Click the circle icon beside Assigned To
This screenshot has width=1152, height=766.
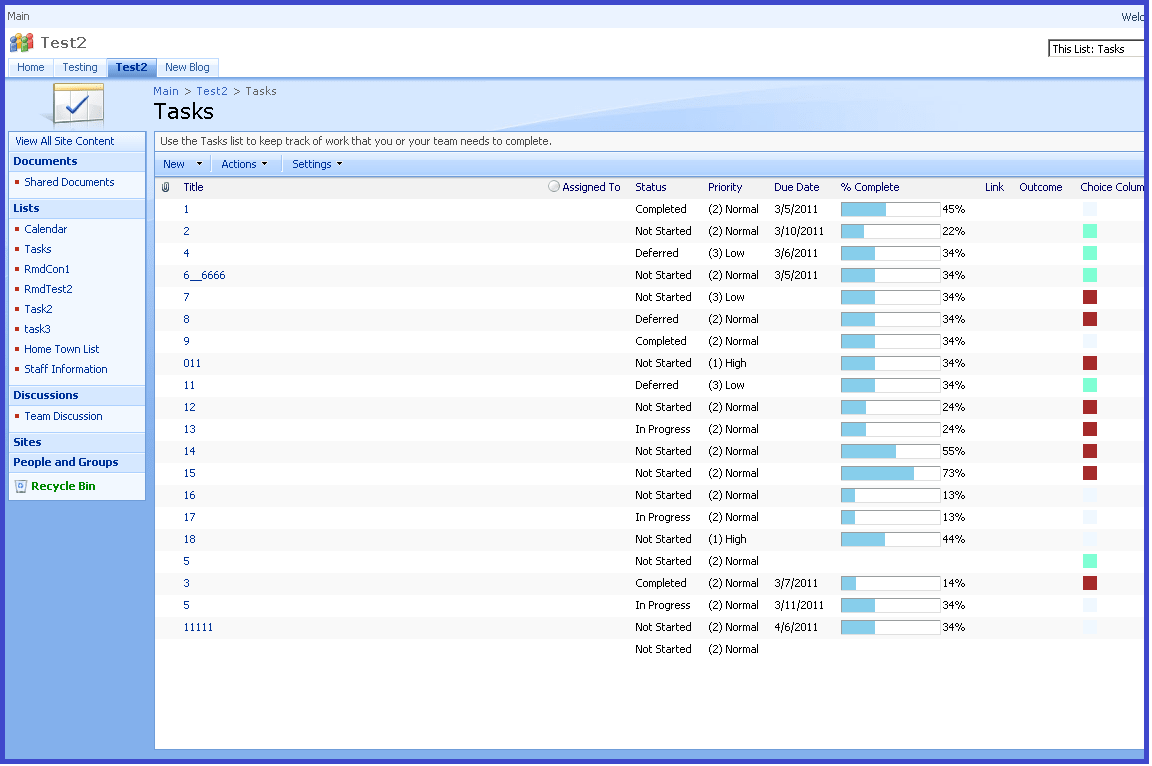tap(554, 187)
